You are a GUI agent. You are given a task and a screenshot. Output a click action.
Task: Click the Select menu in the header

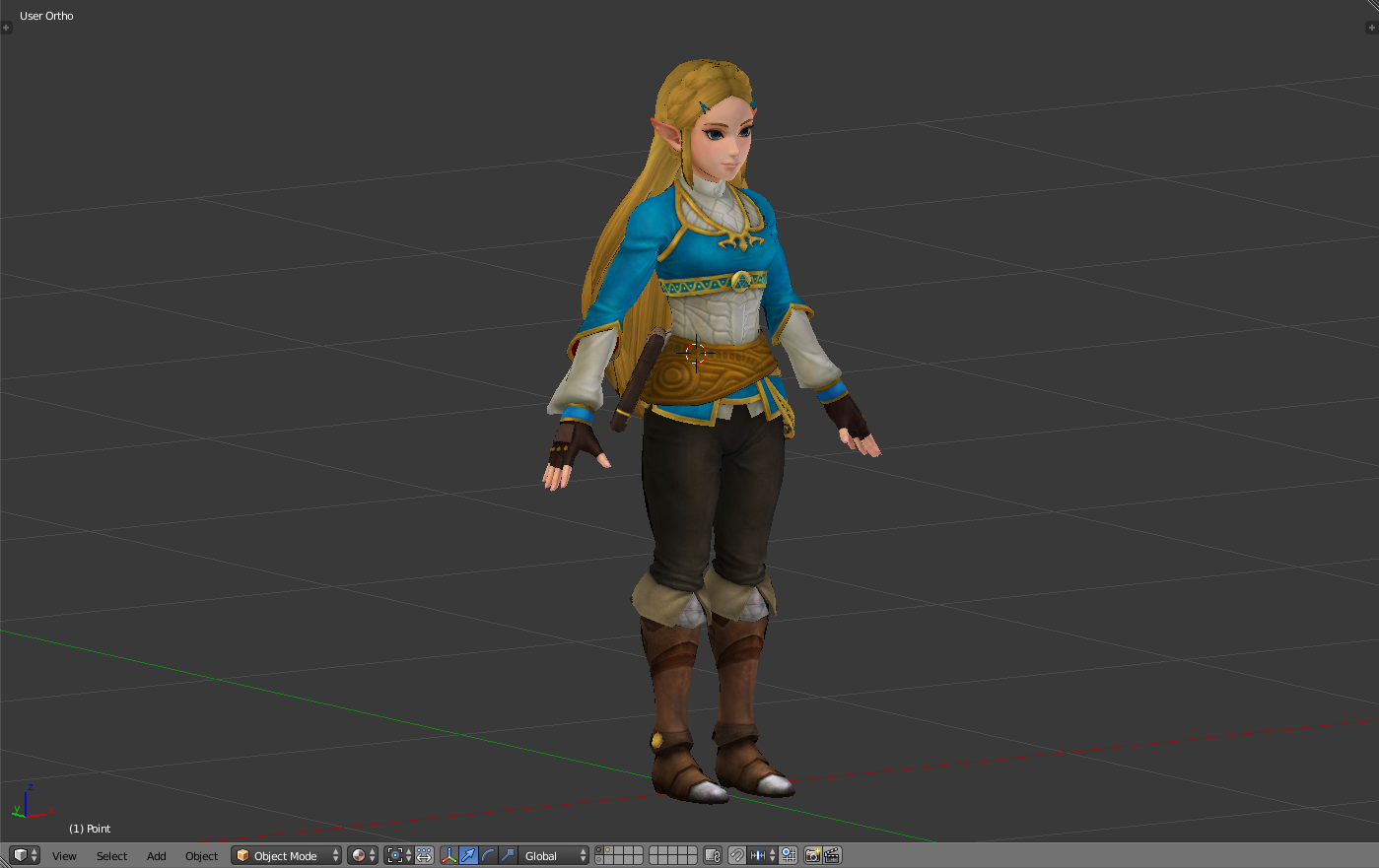111,855
